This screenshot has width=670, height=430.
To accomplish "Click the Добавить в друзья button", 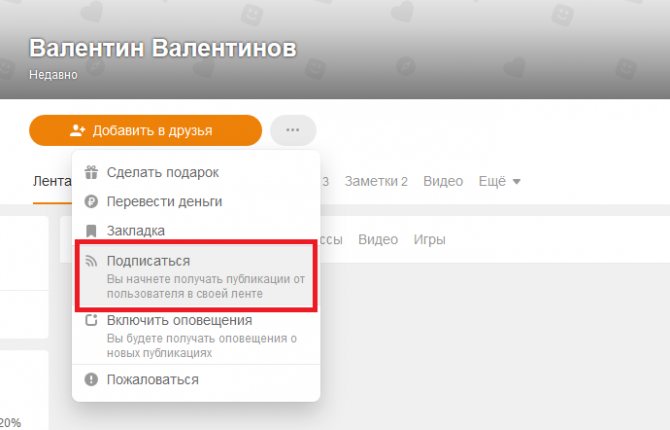I will pos(145,130).
